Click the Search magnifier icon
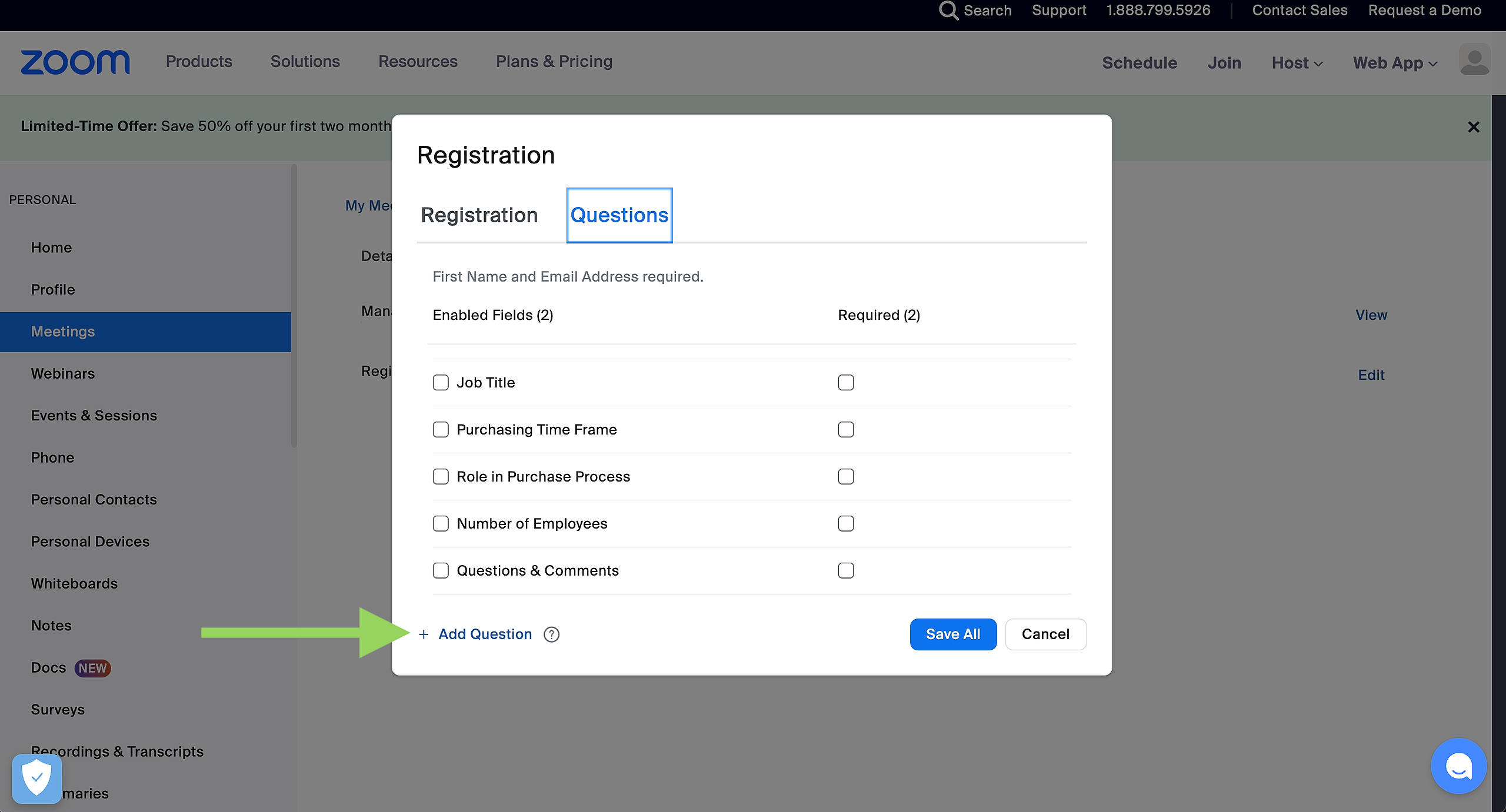 pyautogui.click(x=948, y=11)
